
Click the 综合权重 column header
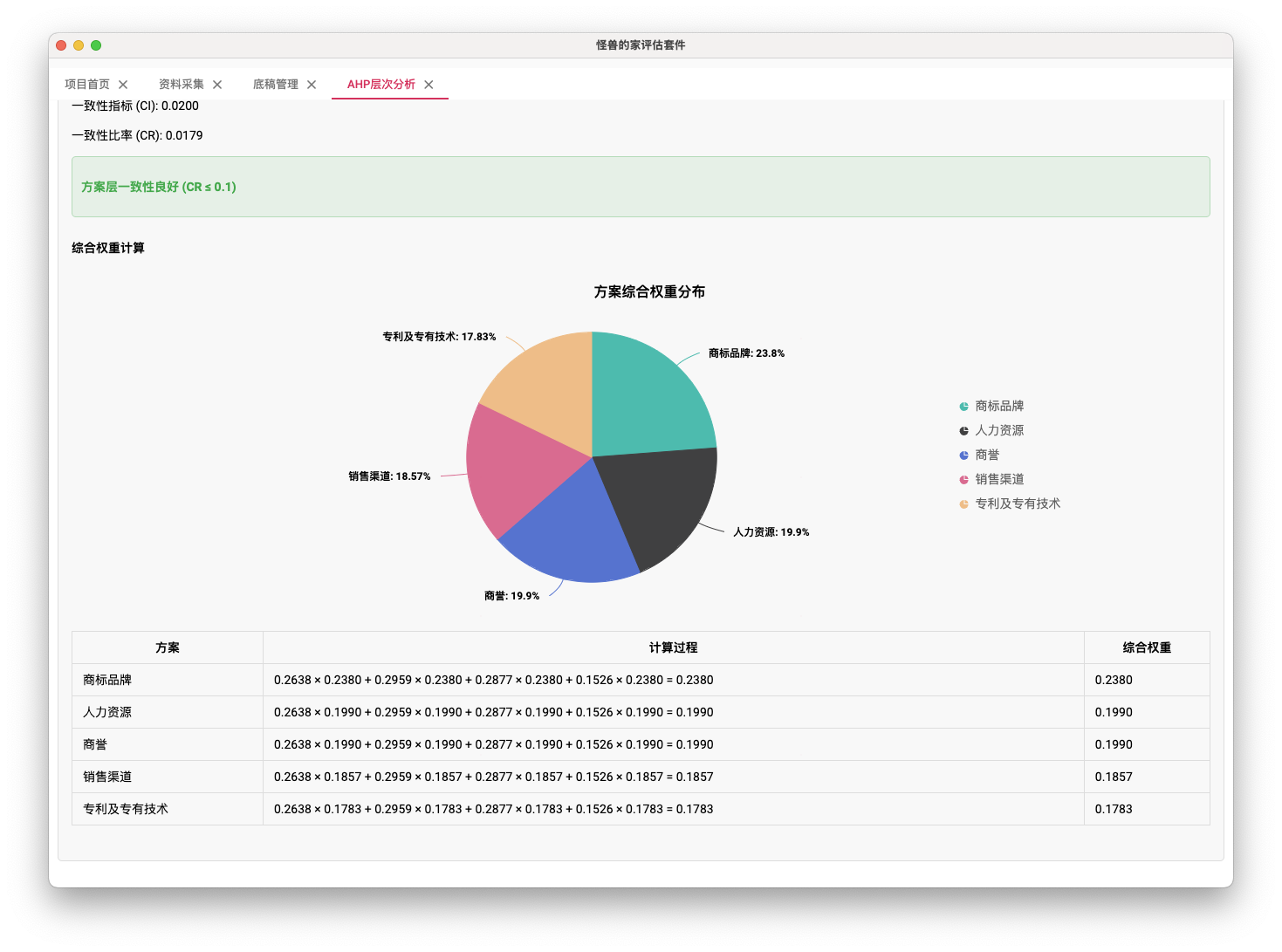click(1147, 647)
